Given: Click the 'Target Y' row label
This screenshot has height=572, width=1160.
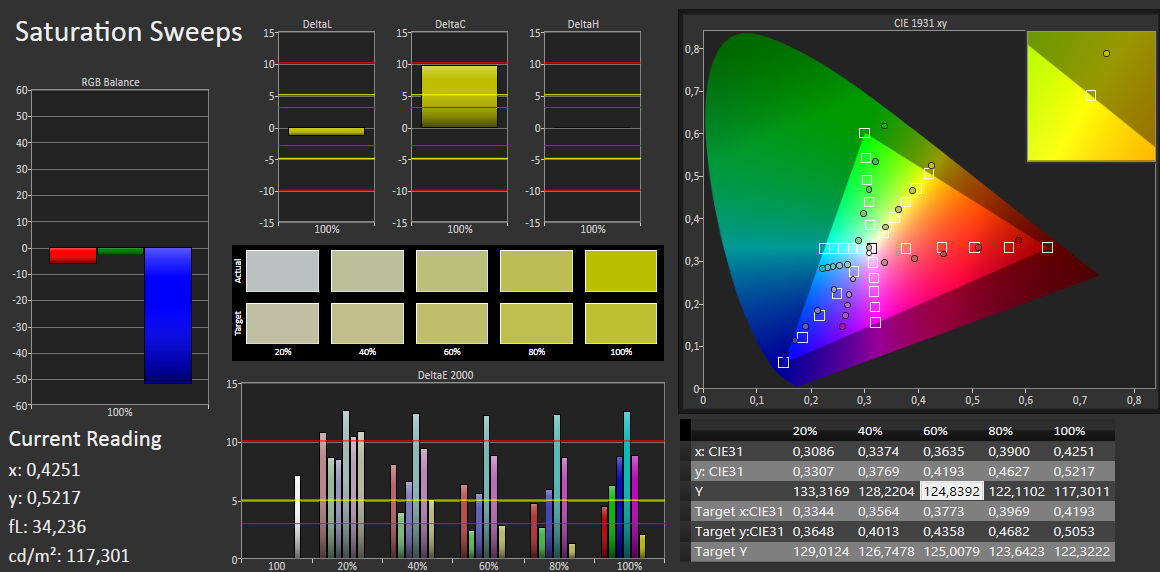Looking at the screenshot, I should [717, 552].
